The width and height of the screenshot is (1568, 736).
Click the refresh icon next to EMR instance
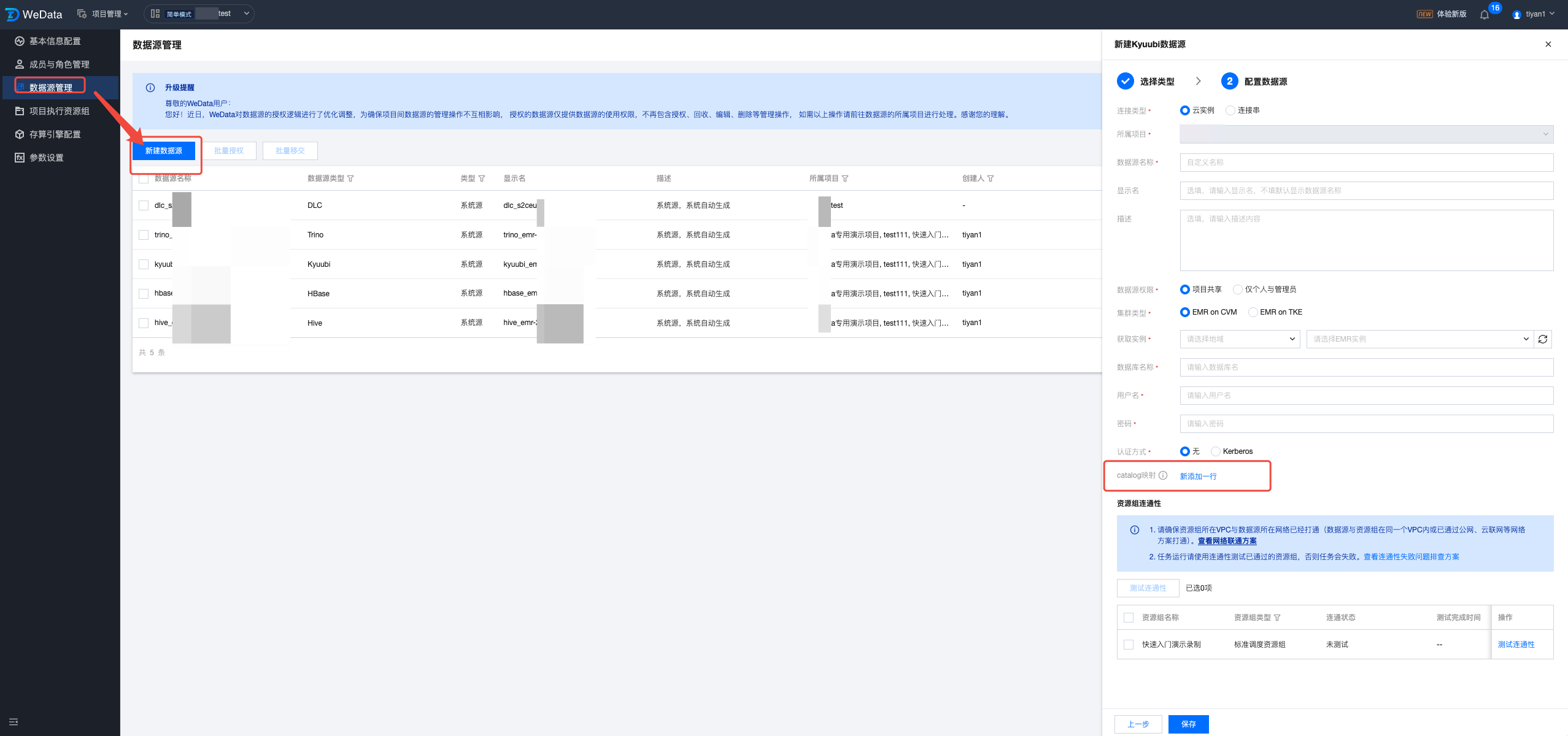[1543, 339]
